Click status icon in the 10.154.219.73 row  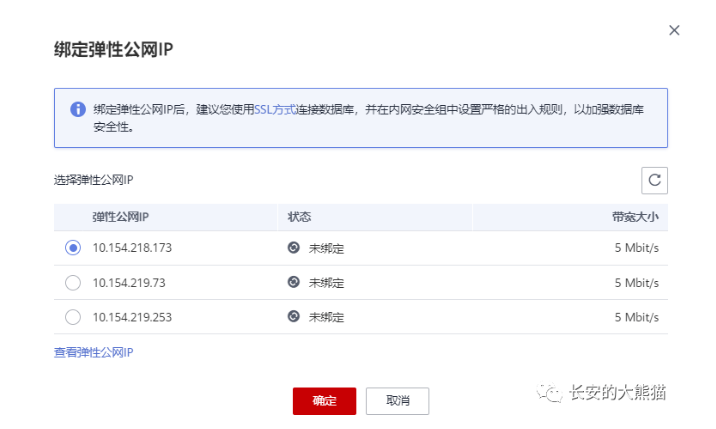(294, 282)
